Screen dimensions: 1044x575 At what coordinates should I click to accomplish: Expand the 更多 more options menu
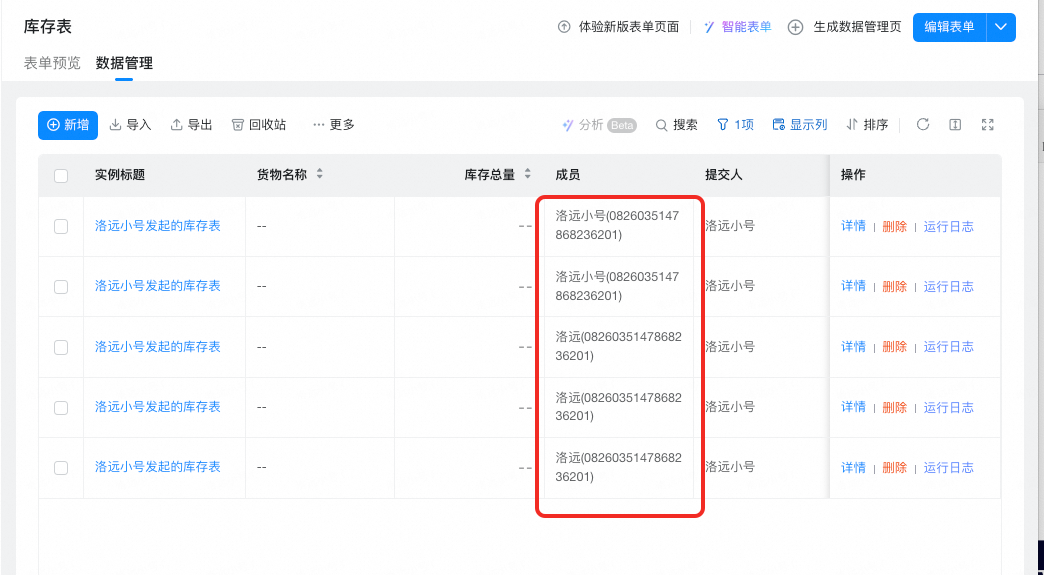(x=334, y=124)
